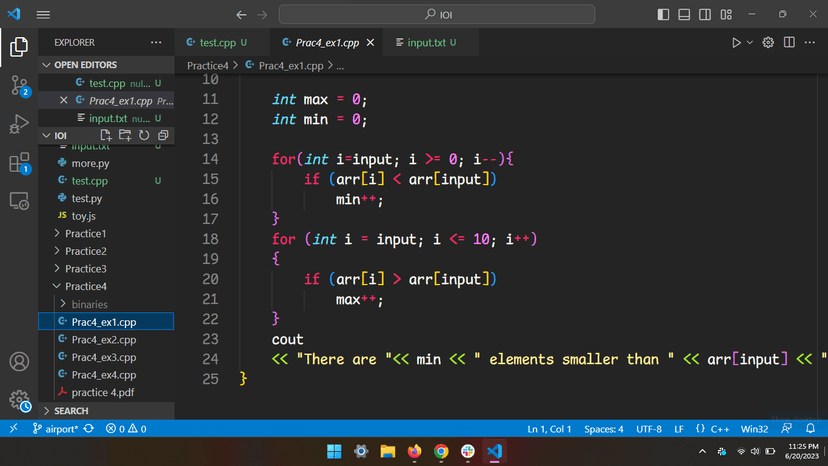Collapse the Open Editors section
The image size is (828, 466).
[46, 65]
